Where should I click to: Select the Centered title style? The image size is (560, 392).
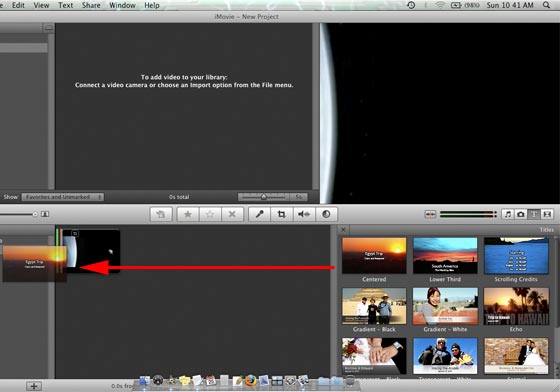(374, 256)
